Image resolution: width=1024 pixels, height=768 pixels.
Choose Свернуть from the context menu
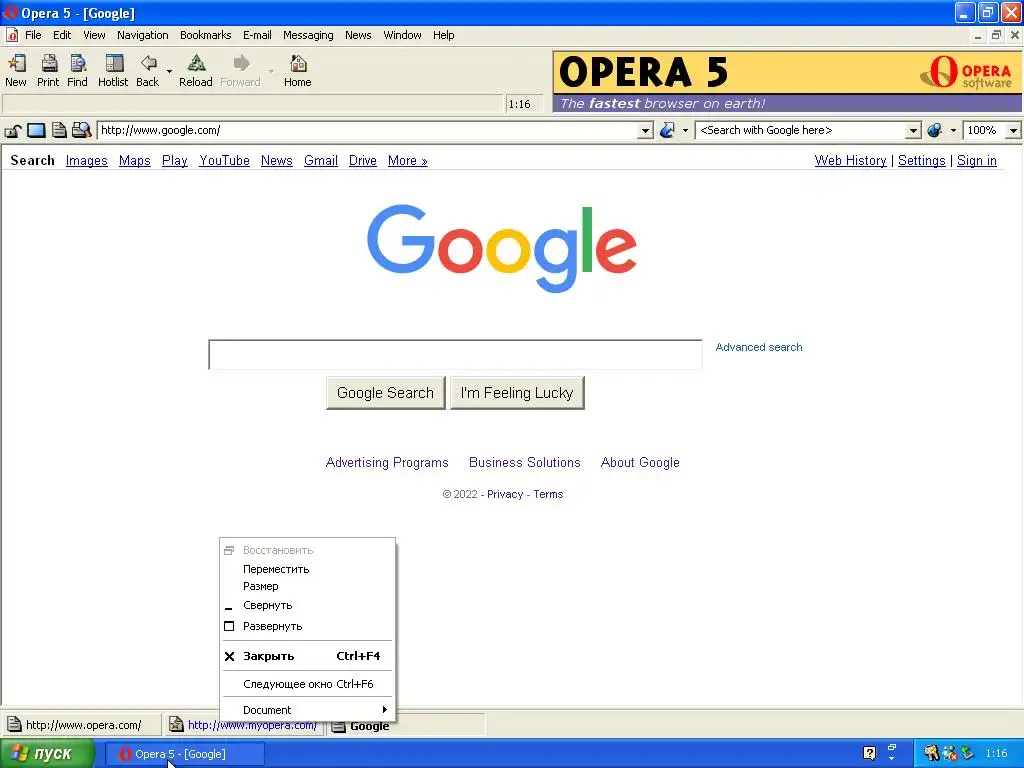coord(308,605)
